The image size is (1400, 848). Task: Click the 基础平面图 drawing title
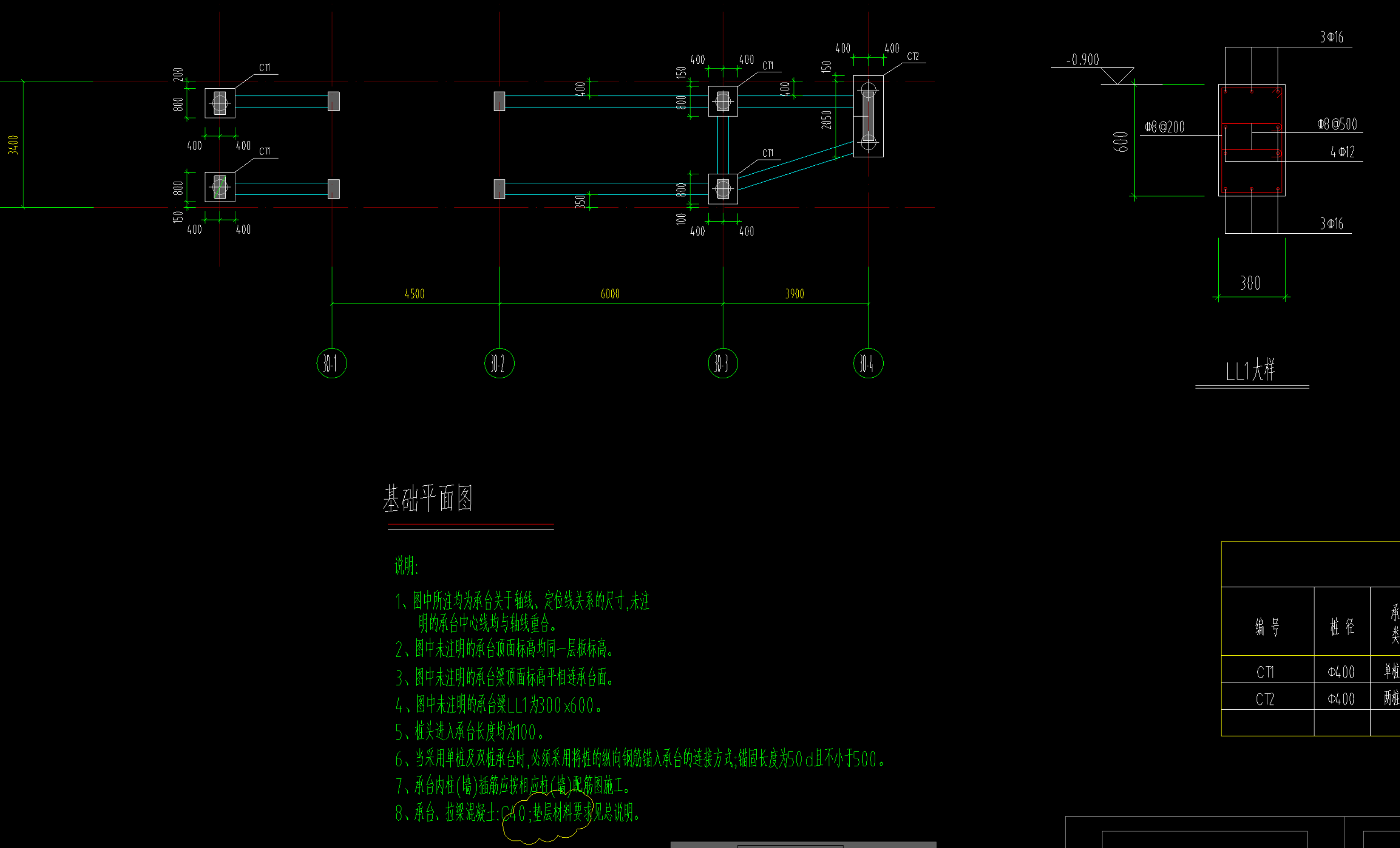(x=428, y=498)
